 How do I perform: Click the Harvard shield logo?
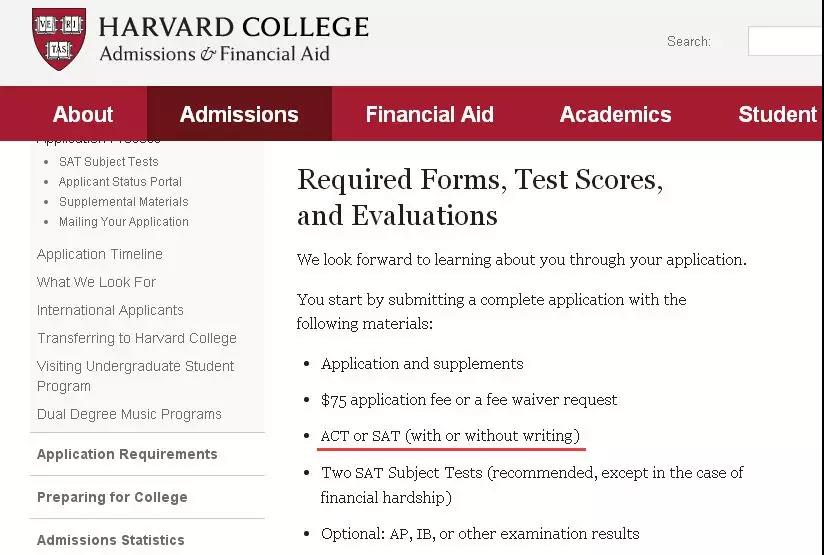tap(59, 40)
